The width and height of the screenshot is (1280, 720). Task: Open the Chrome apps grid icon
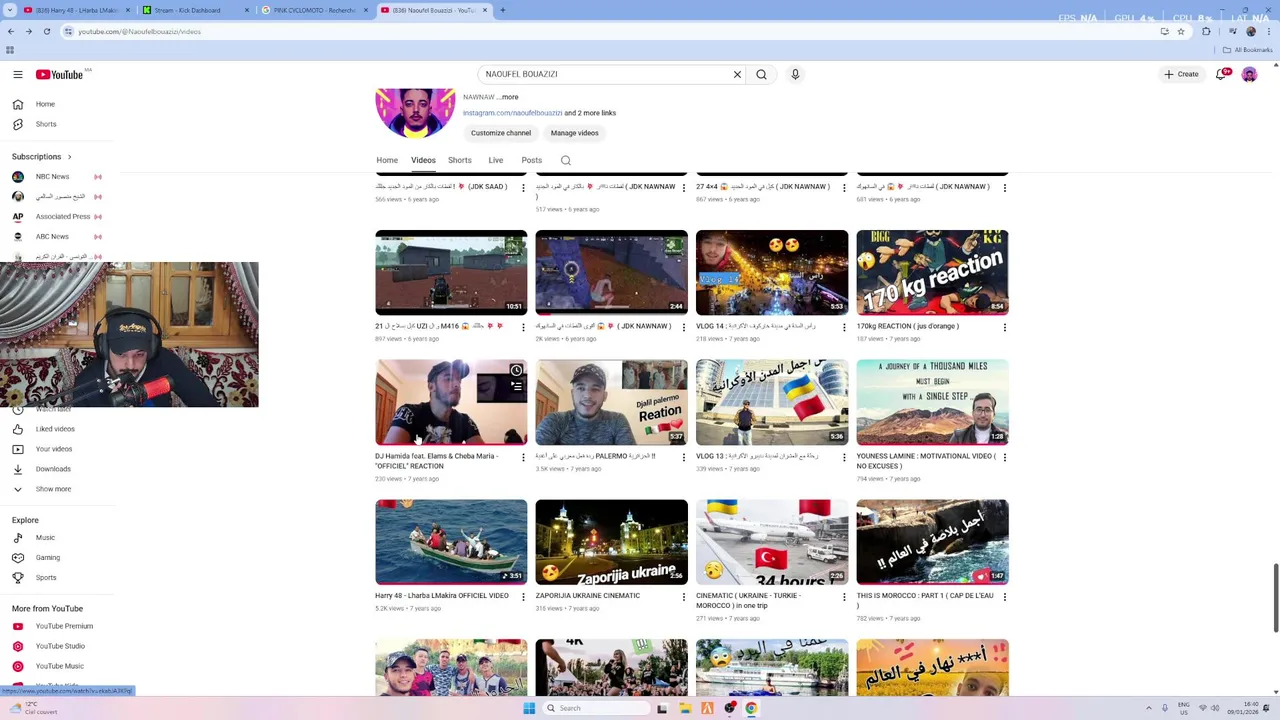(10, 50)
